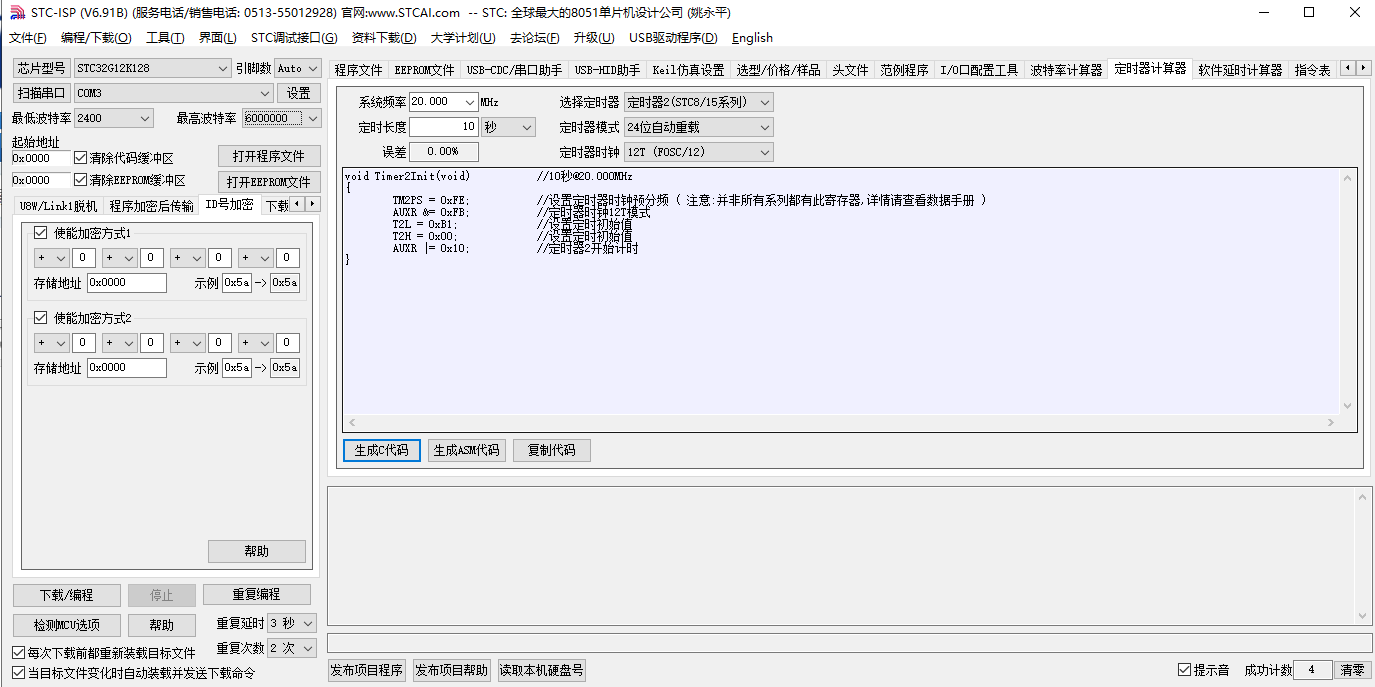The height and width of the screenshot is (687, 1375).
Task: Switch to EEPROM文件 tab
Action: [x=424, y=70]
